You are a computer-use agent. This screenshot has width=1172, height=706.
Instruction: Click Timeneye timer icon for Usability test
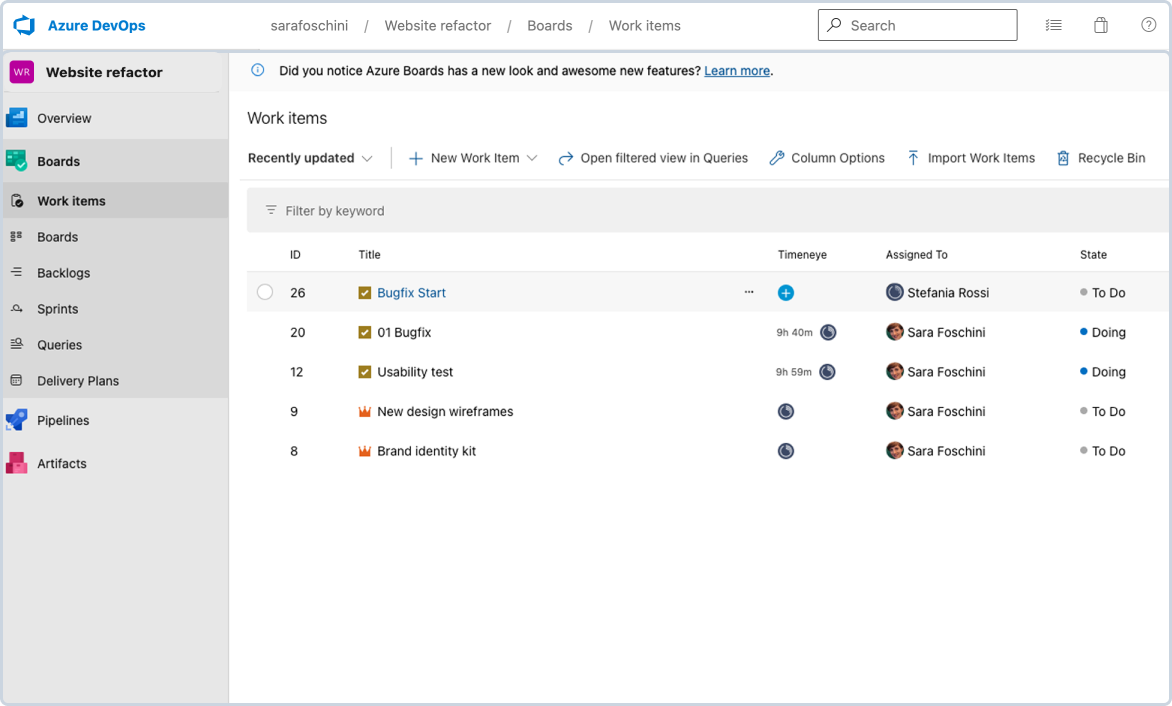(x=827, y=372)
